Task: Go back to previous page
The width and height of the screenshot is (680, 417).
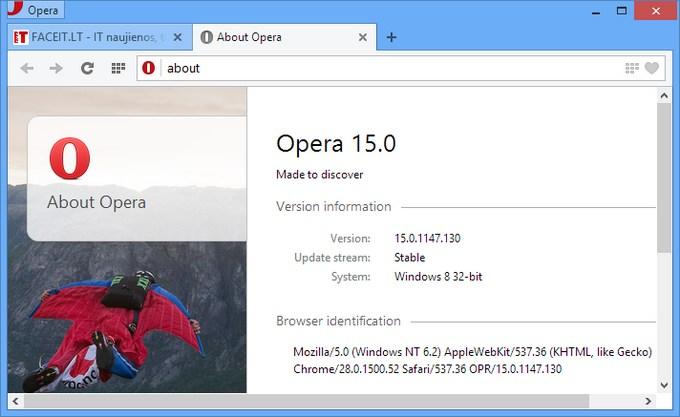Action: 27,68
